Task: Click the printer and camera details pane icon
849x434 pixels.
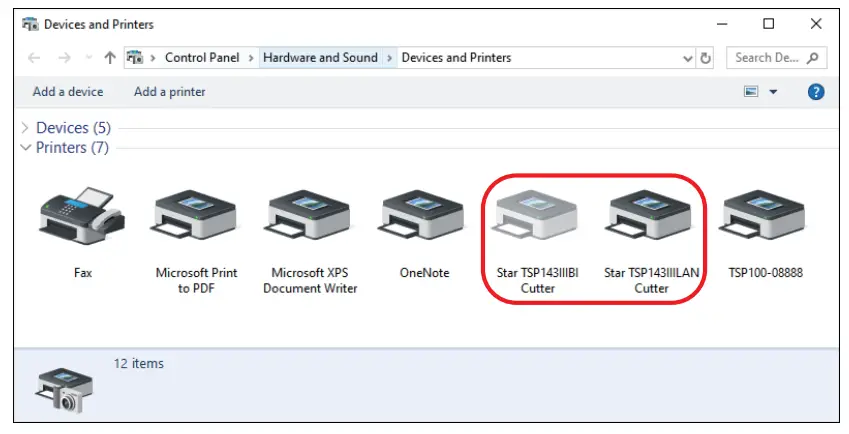Action: tap(64, 391)
